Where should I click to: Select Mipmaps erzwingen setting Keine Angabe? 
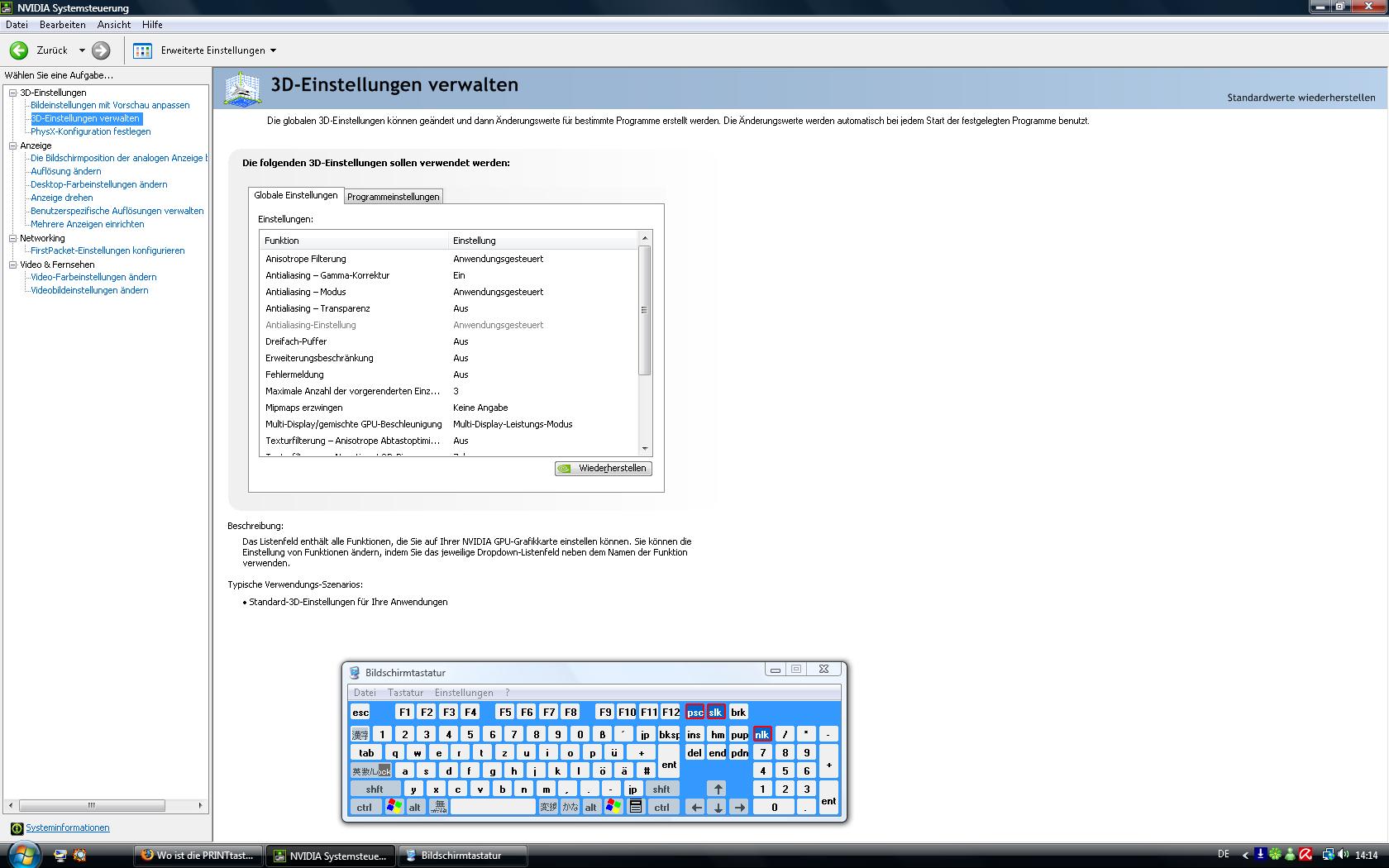tap(480, 408)
